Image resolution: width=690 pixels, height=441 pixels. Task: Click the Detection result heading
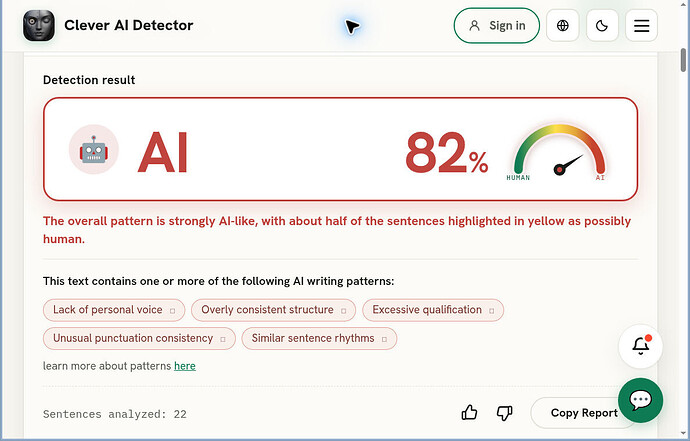(x=89, y=80)
